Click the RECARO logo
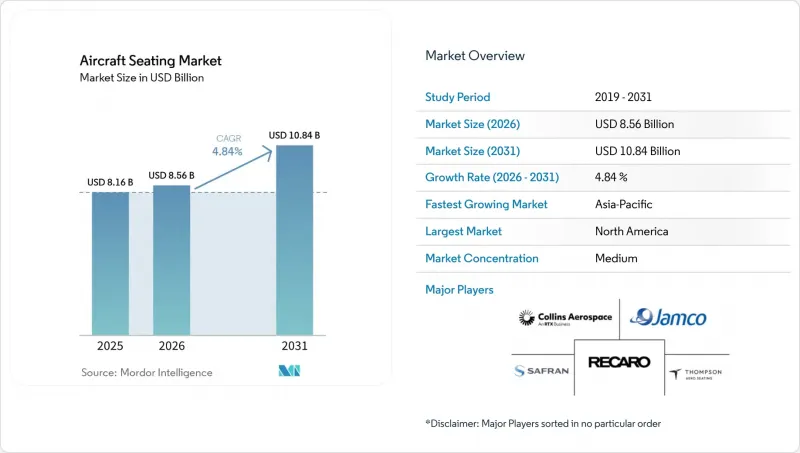 [619, 362]
